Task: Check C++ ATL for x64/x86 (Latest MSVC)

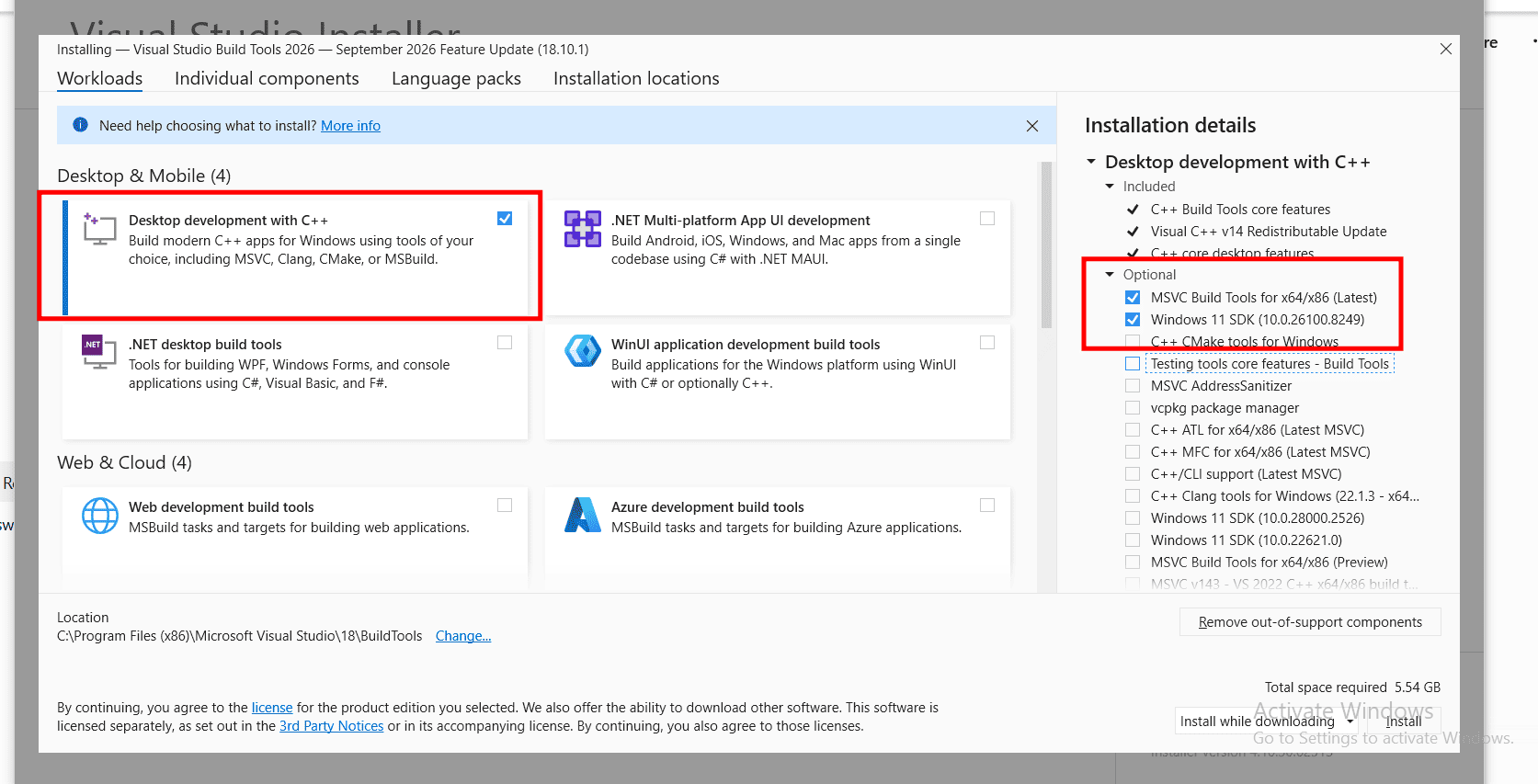Action: point(1133,430)
